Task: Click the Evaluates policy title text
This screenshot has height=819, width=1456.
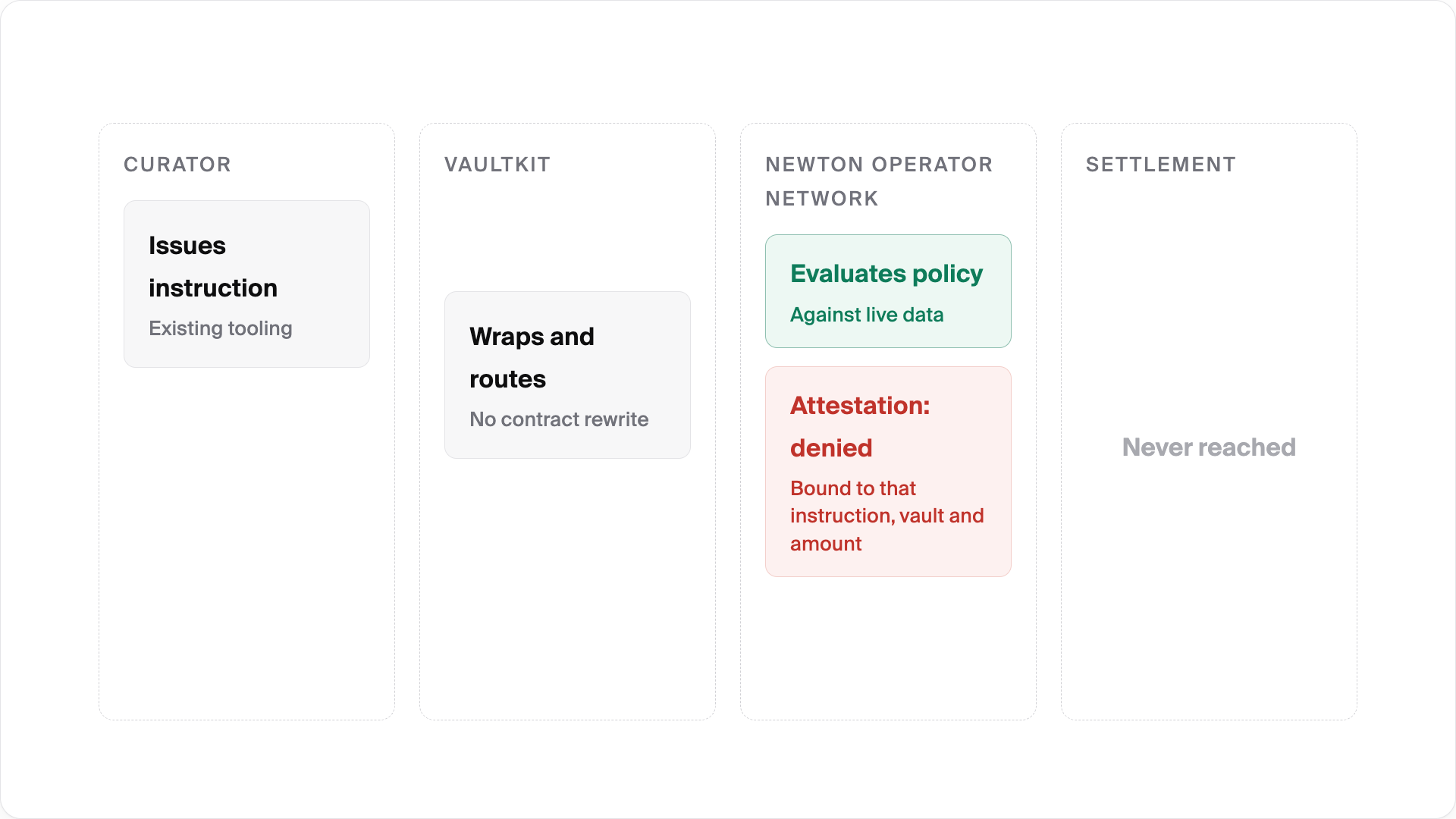Action: point(886,274)
